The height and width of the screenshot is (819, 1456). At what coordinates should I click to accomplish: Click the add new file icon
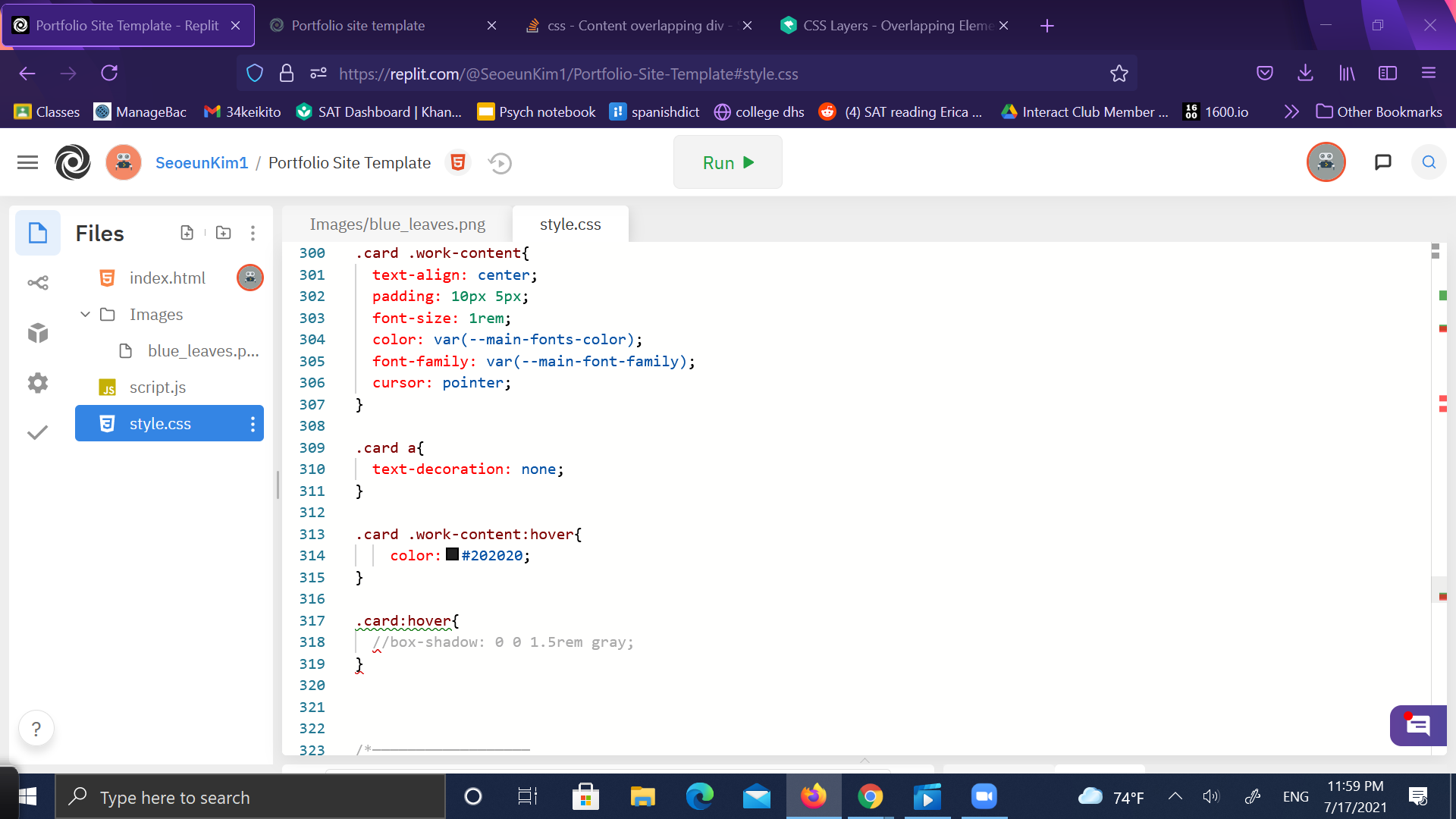pos(187,233)
